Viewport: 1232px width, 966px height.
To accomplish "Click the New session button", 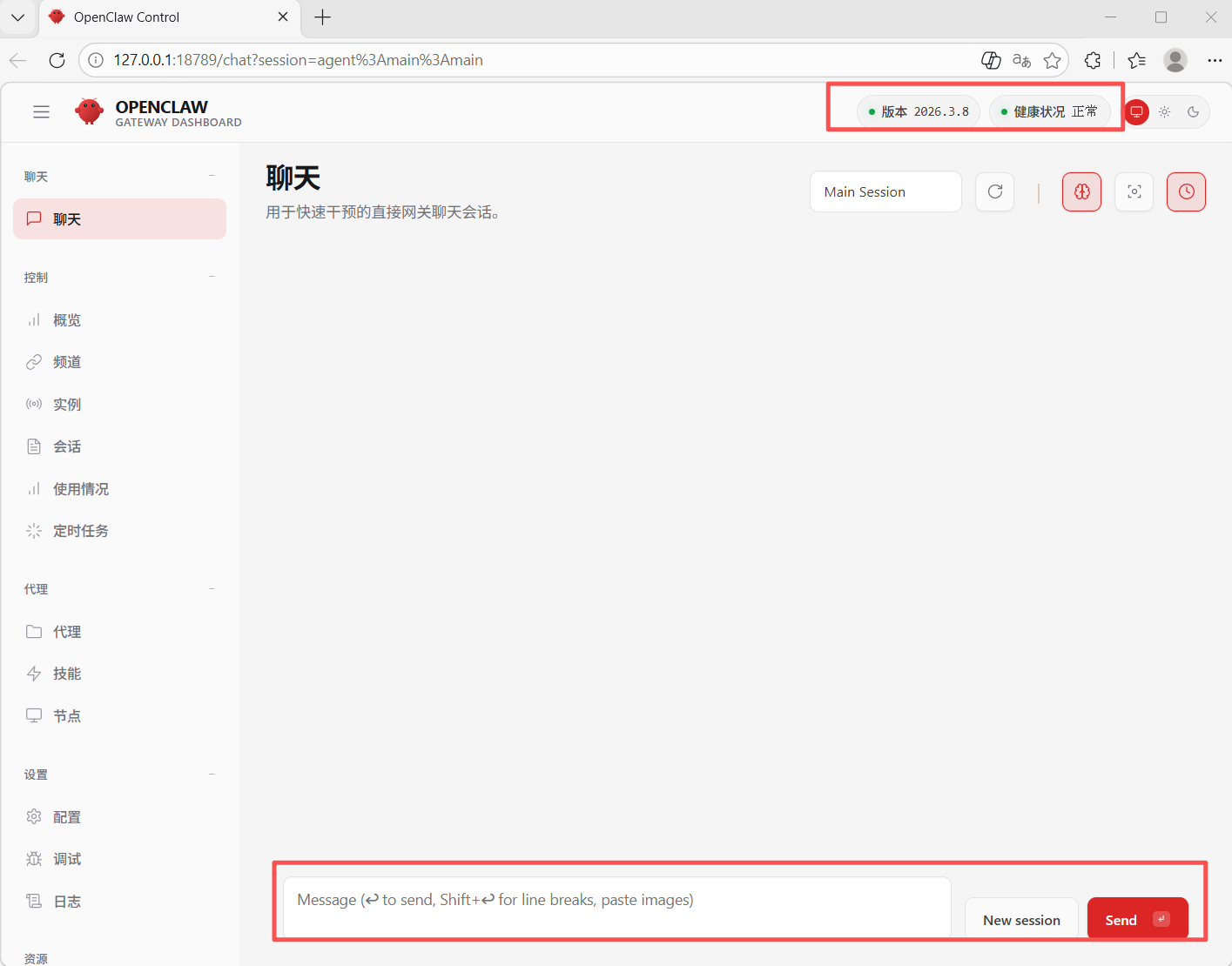I will [x=1021, y=920].
